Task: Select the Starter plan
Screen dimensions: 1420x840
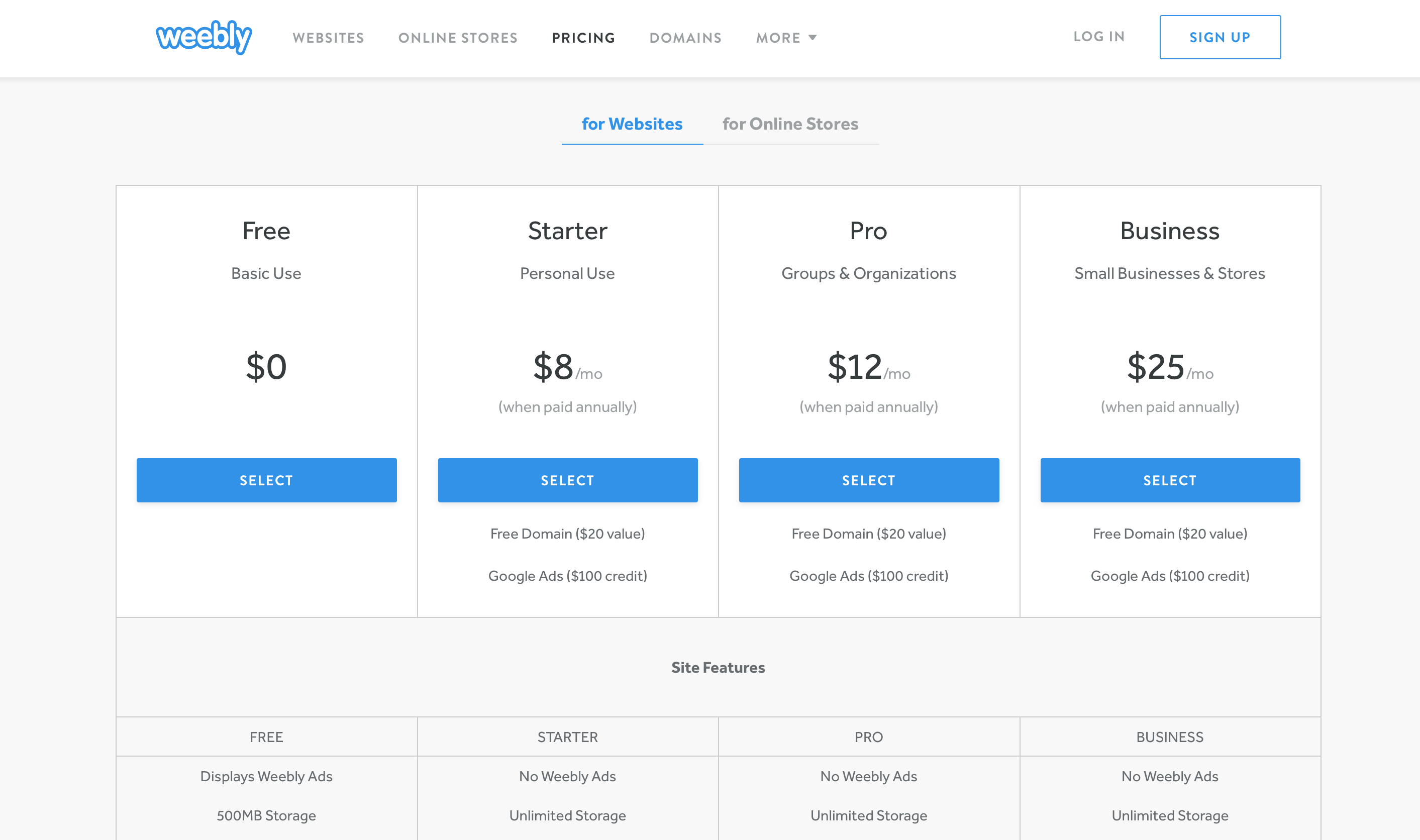Action: point(568,480)
